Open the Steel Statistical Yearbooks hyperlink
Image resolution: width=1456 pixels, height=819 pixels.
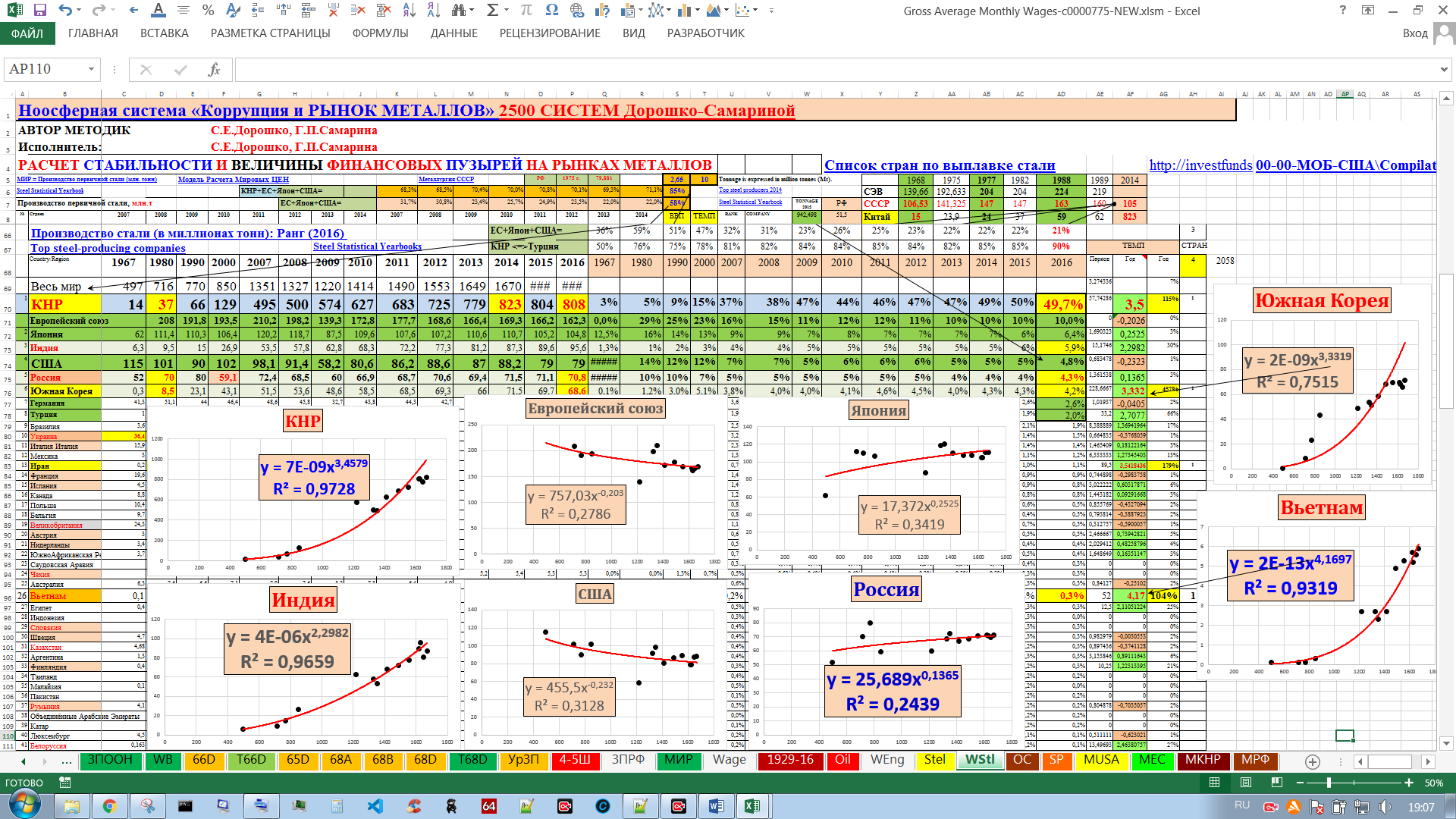[x=367, y=246]
